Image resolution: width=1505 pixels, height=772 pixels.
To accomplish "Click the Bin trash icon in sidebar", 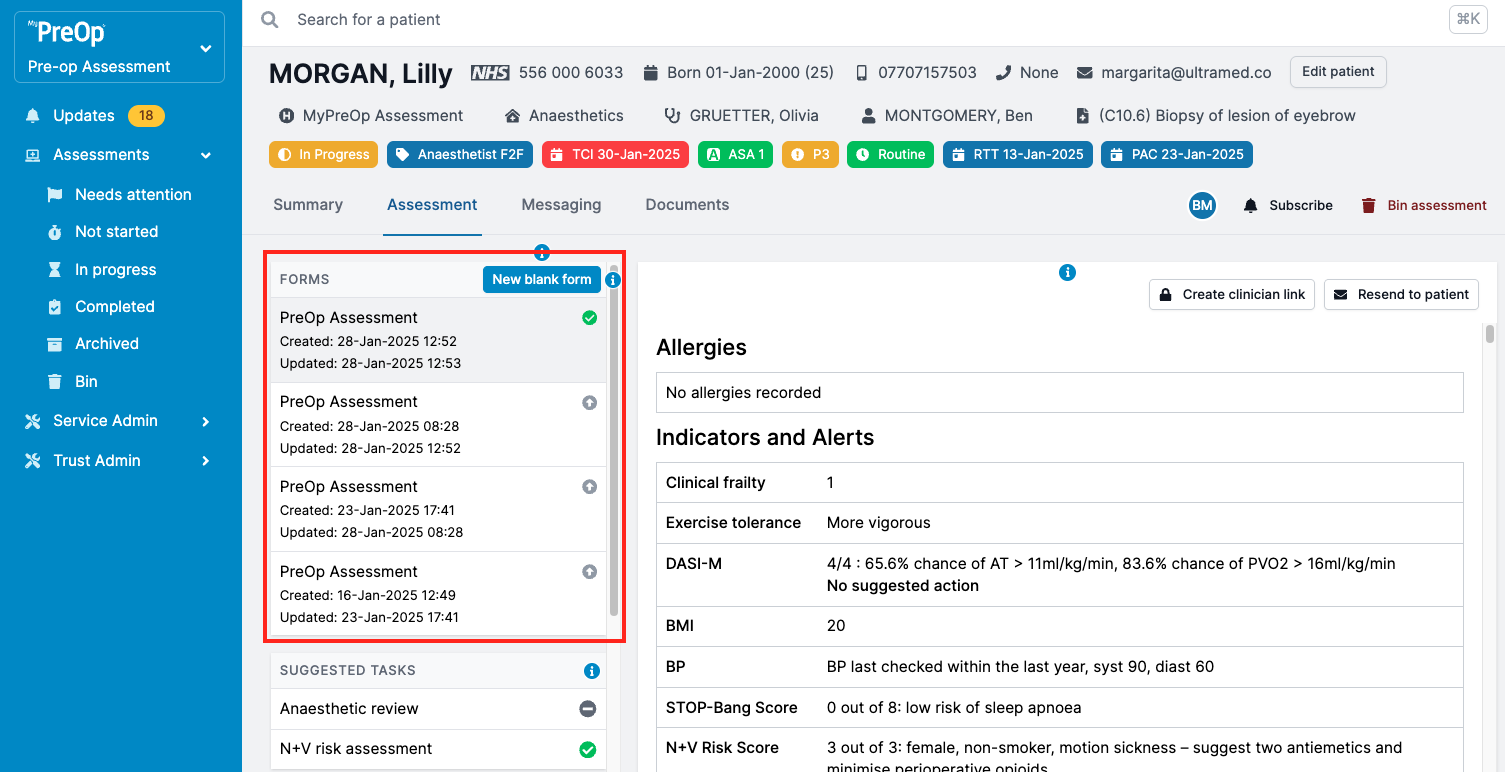I will pyautogui.click(x=55, y=382).
